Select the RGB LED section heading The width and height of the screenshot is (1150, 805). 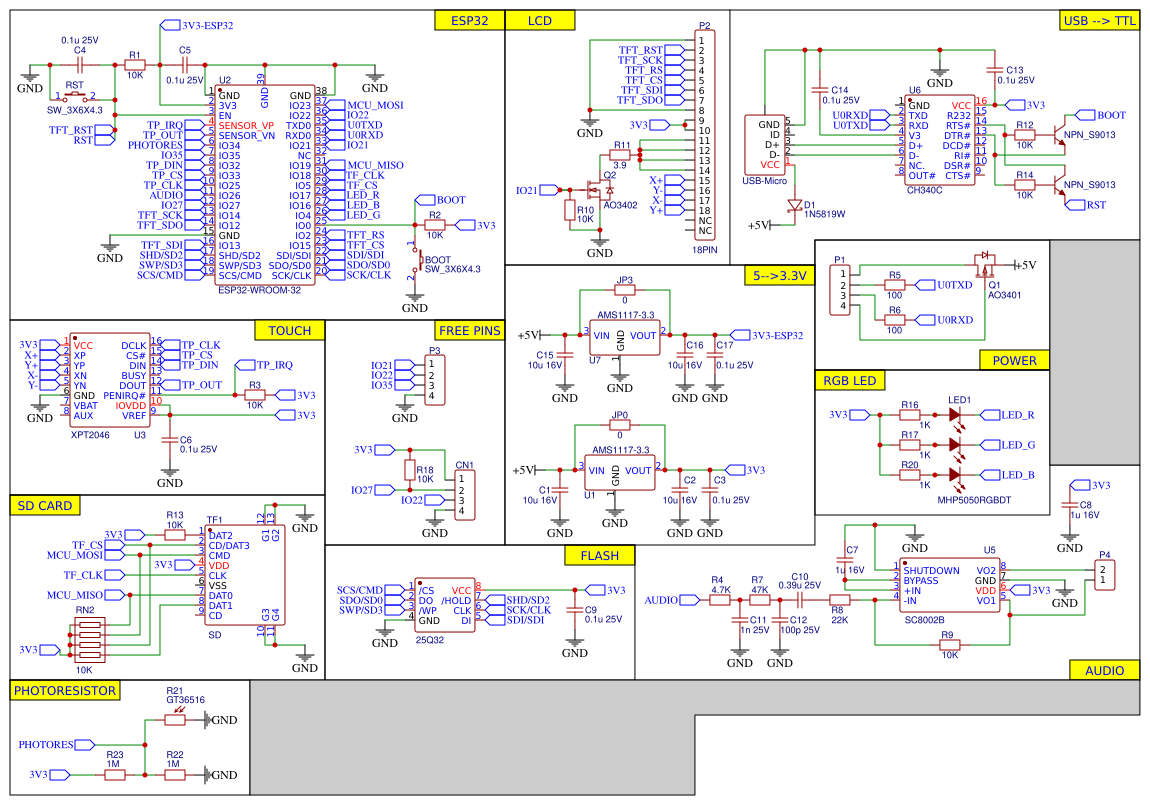click(849, 381)
